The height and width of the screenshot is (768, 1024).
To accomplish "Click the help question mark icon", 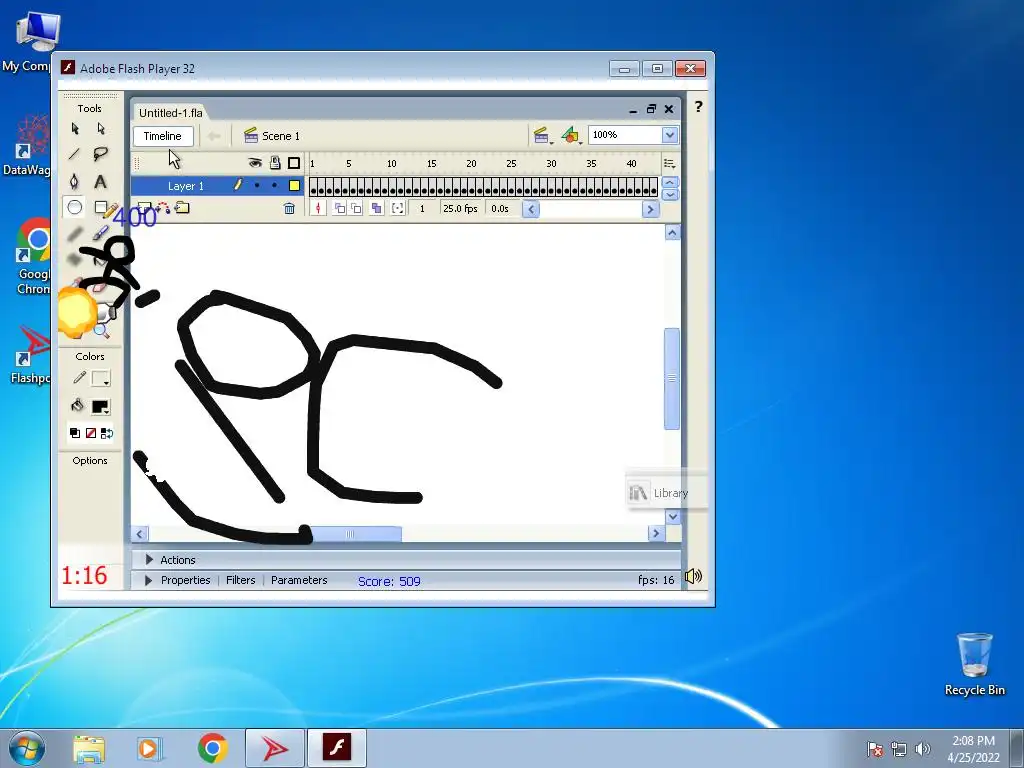I will 698,106.
